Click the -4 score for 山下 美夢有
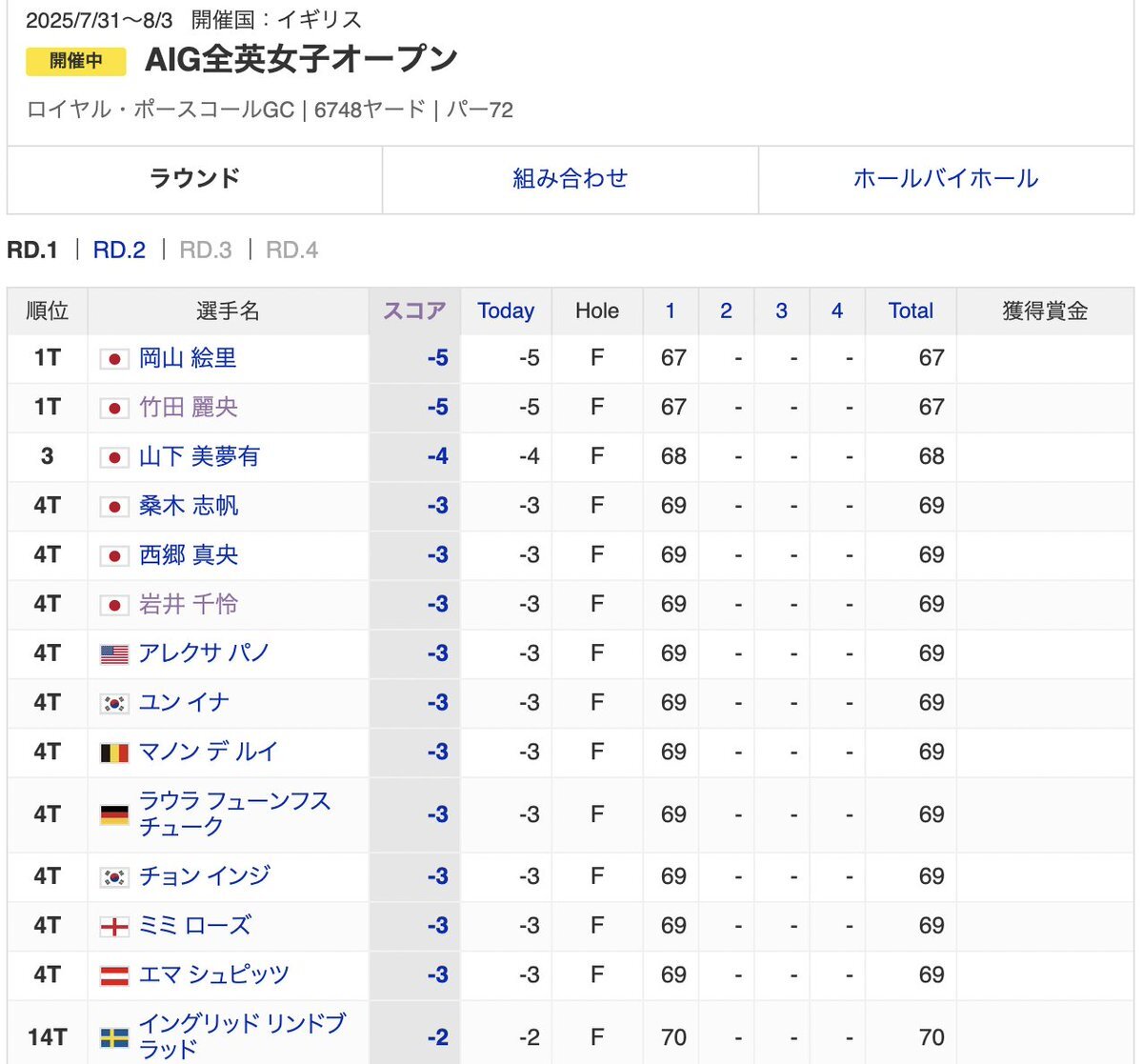 (x=438, y=457)
